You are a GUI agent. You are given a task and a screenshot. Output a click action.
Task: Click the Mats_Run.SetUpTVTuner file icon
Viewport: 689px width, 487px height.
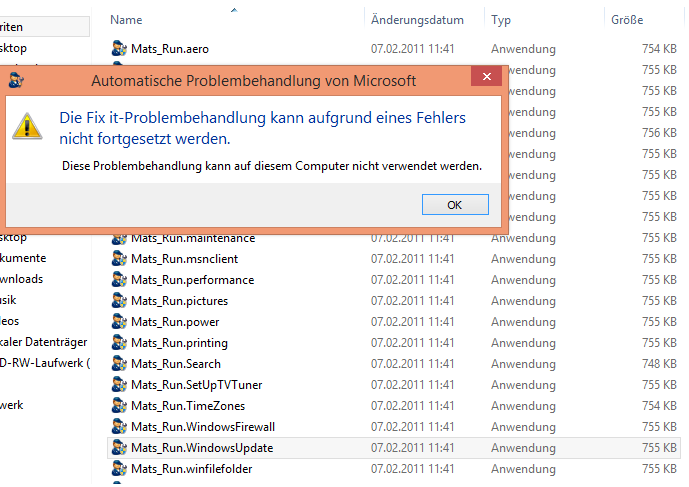tap(119, 385)
